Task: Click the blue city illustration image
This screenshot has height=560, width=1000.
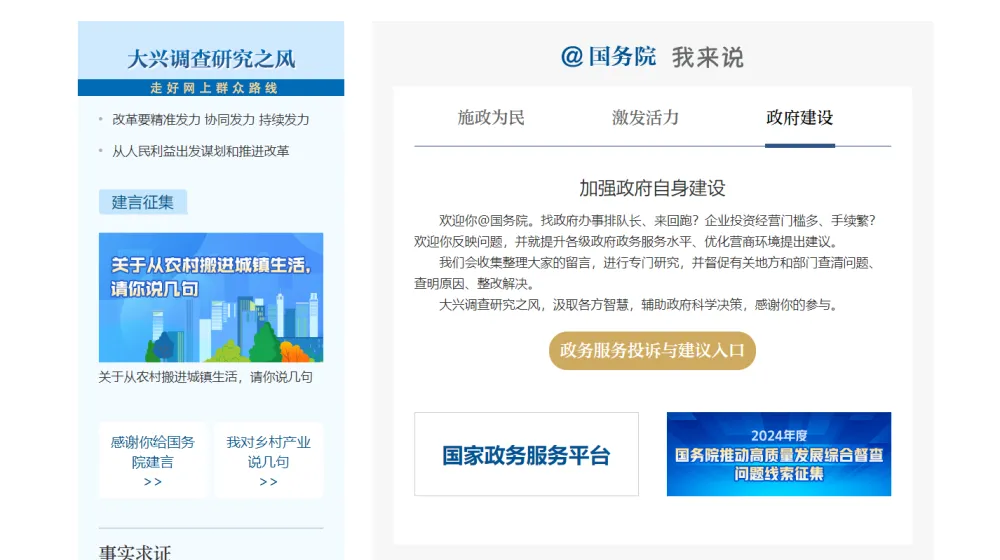Action: pyautogui.click(x=211, y=297)
